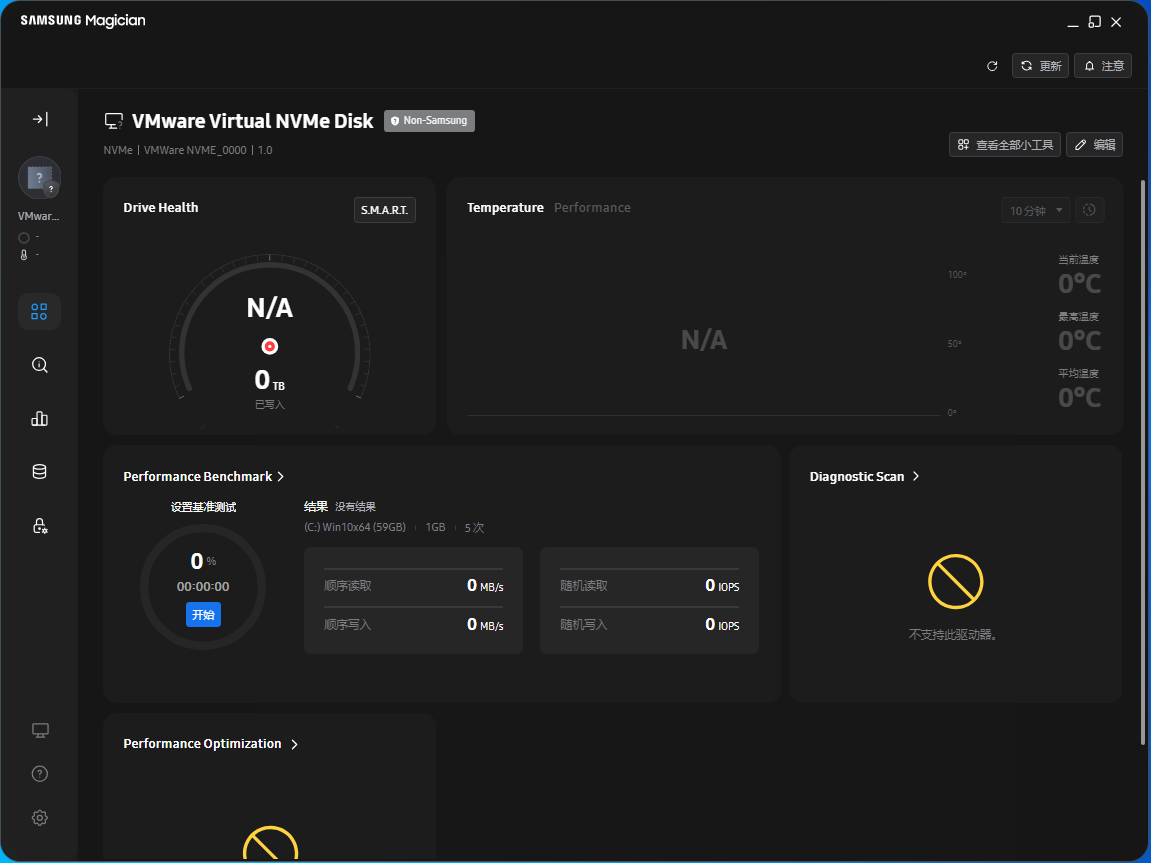The image size is (1151, 863).
Task: Click the 查看全部小工具 button
Action: (1004, 145)
